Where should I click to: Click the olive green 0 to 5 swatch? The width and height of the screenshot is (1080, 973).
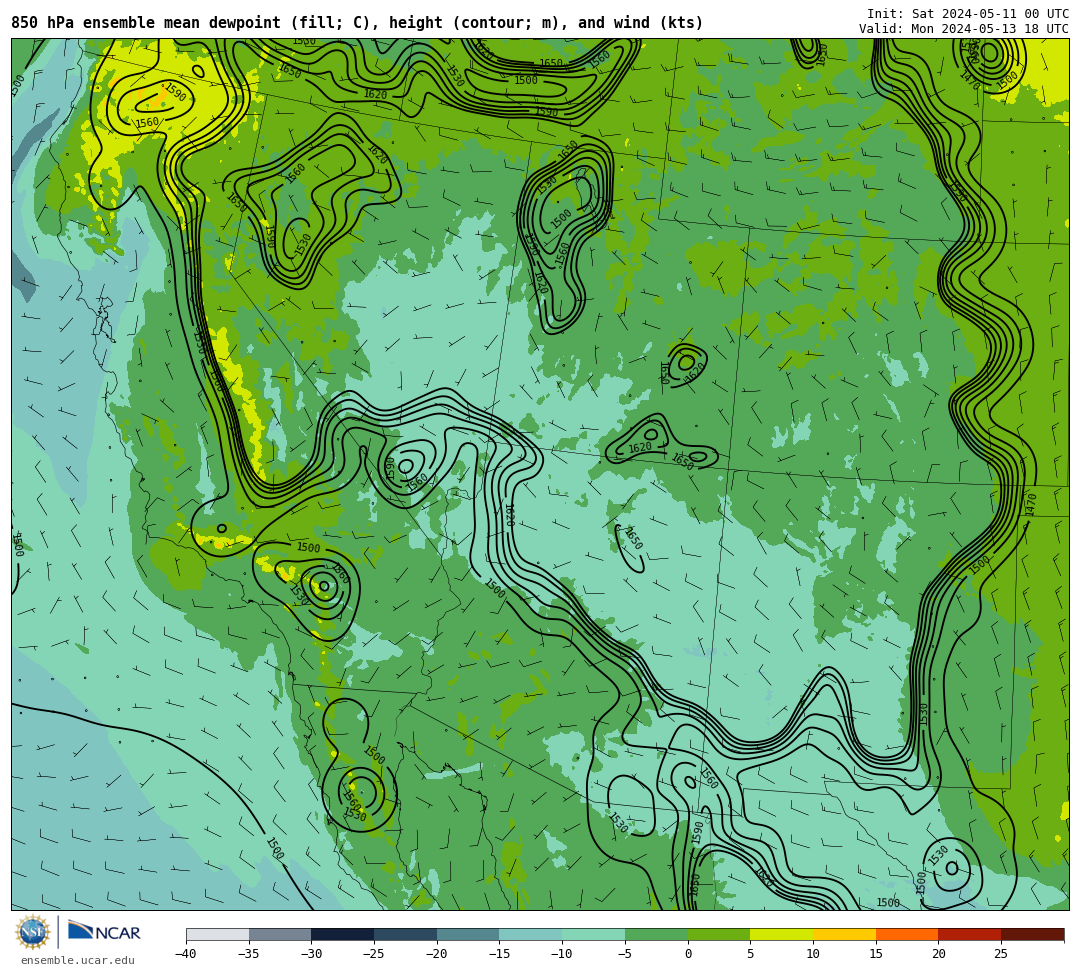[719, 934]
